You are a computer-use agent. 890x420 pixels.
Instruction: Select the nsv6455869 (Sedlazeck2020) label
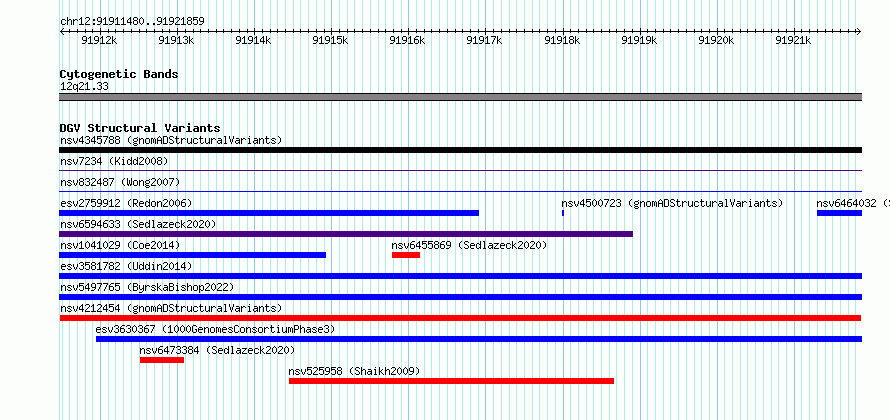click(469, 245)
